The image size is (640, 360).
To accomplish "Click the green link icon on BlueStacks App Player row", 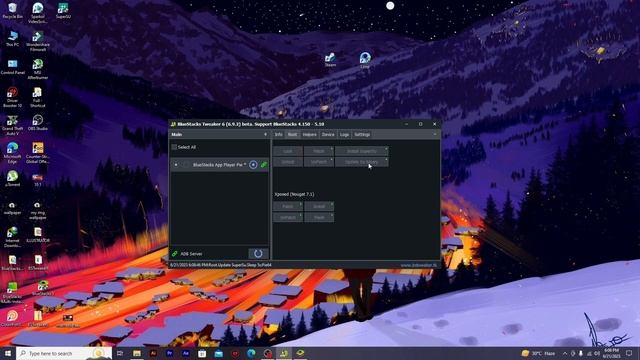I will (x=264, y=164).
